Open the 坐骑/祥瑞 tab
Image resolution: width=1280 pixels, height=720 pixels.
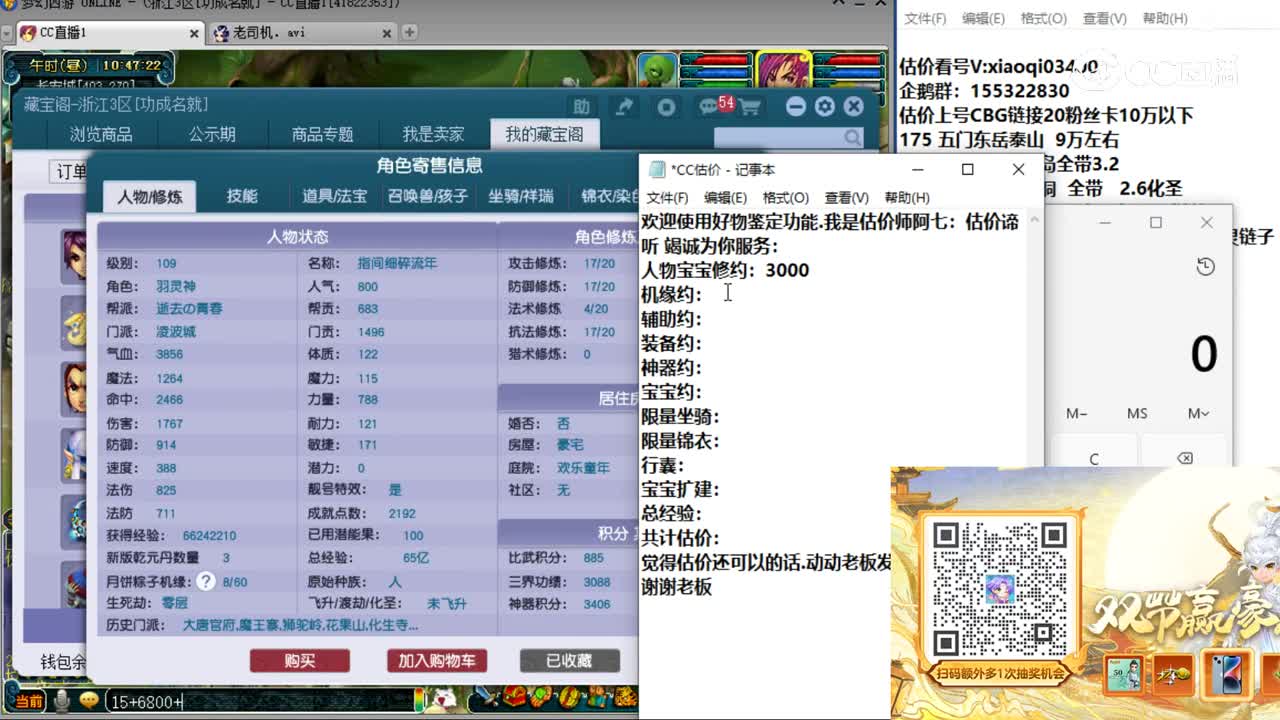tap(521, 196)
